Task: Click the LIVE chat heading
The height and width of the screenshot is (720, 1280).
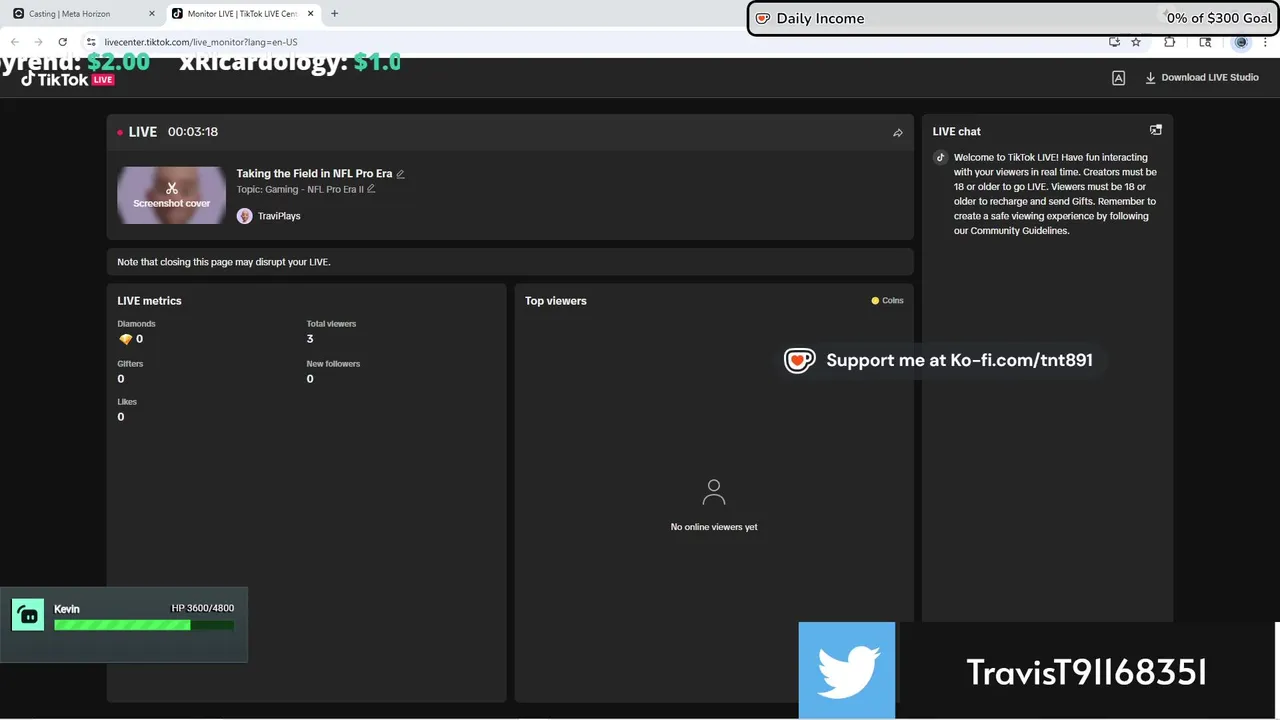Action: click(x=957, y=132)
